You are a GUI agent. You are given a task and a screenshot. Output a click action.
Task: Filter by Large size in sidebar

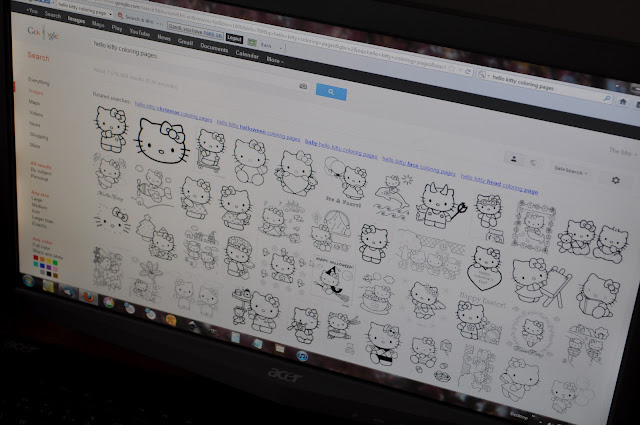click(x=37, y=200)
